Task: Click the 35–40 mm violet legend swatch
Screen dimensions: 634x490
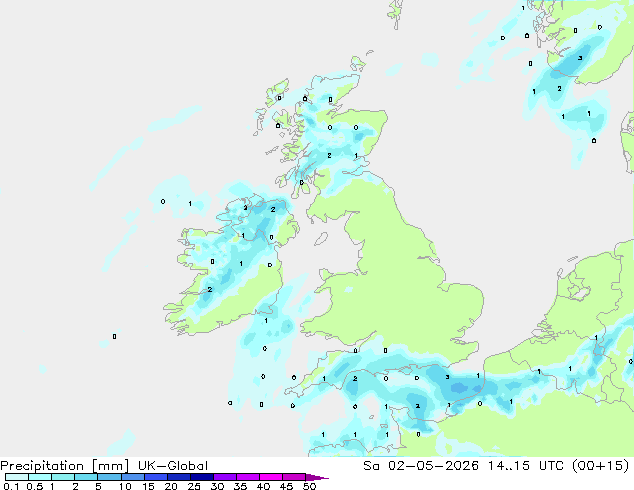Action: click(247, 477)
